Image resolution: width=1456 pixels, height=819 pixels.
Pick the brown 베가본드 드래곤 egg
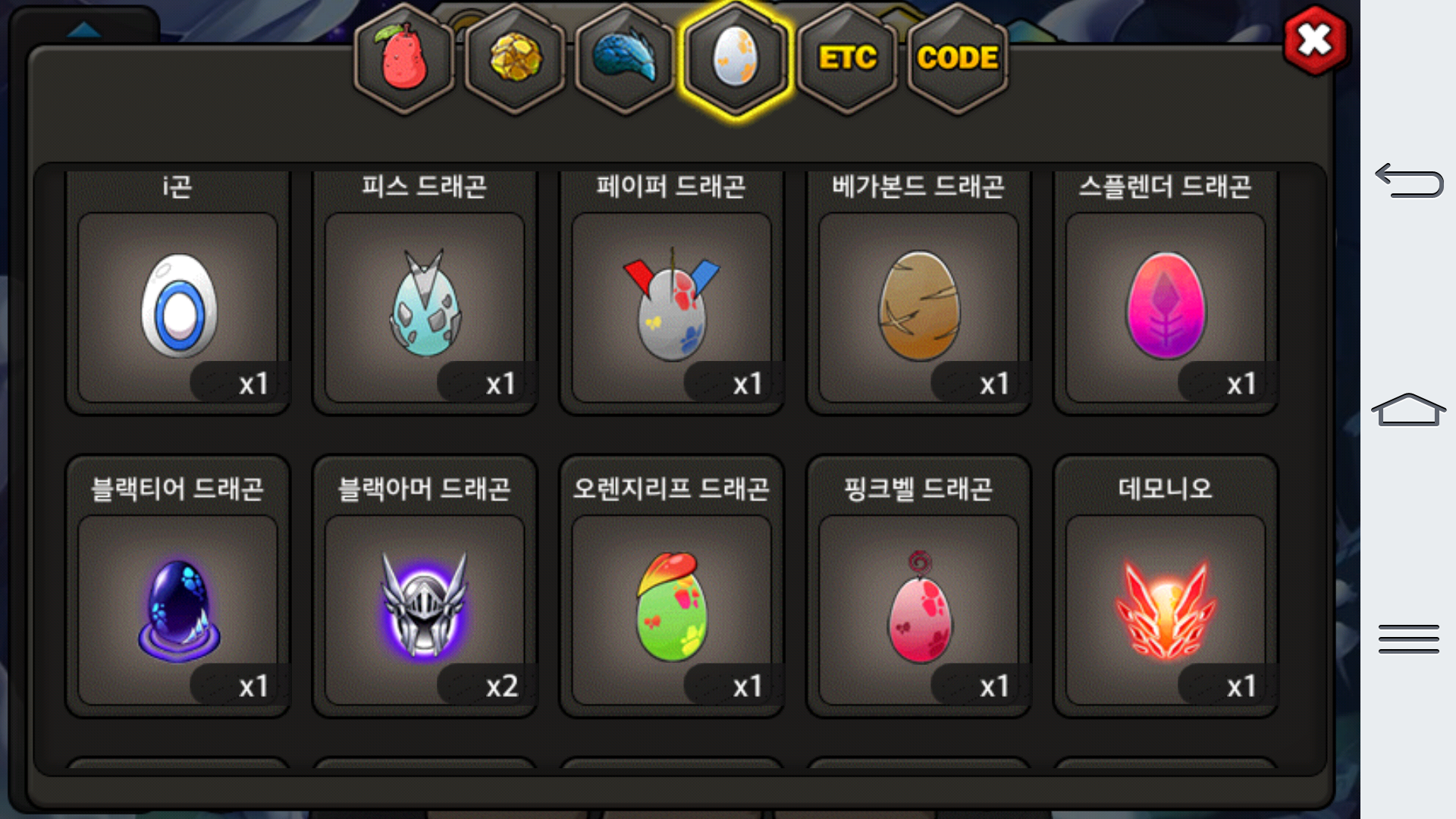tap(918, 307)
